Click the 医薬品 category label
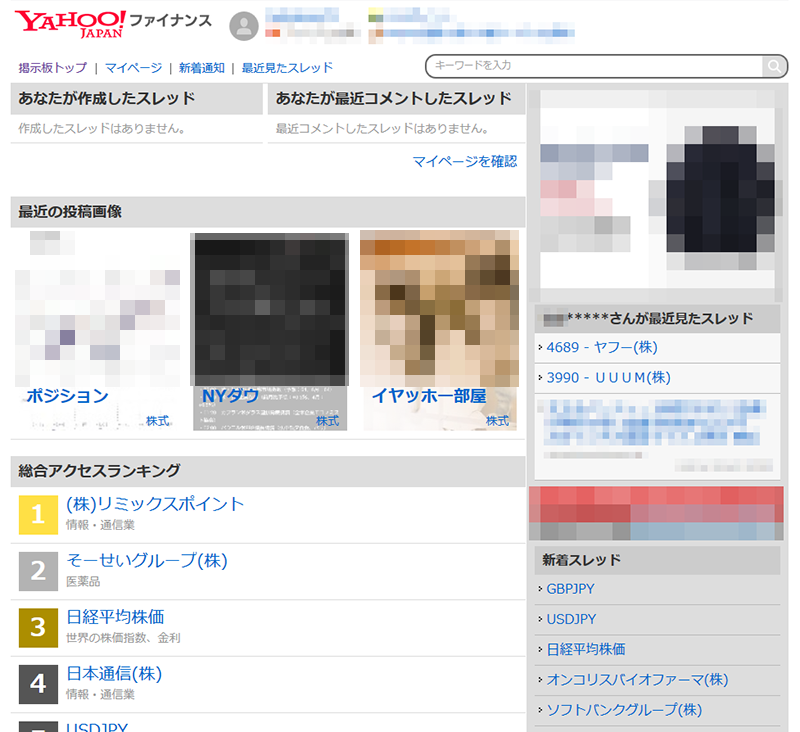This screenshot has width=800, height=732. [x=83, y=582]
